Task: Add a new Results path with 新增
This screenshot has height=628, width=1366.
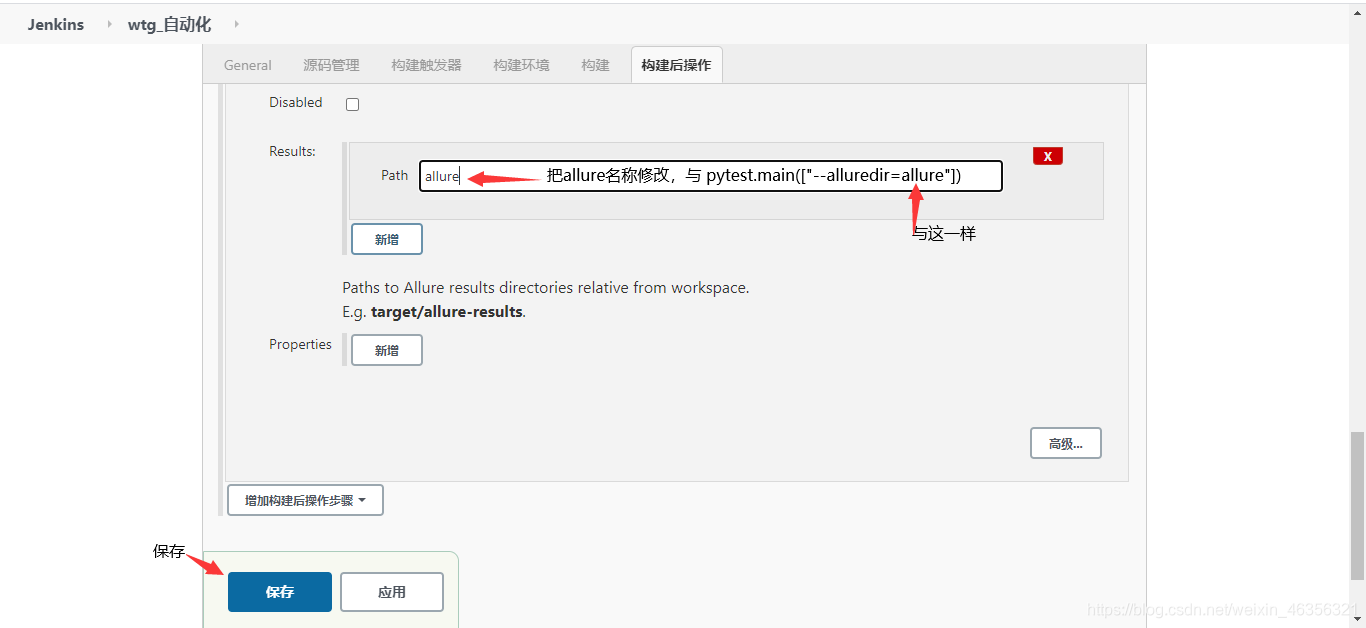Action: pos(386,239)
